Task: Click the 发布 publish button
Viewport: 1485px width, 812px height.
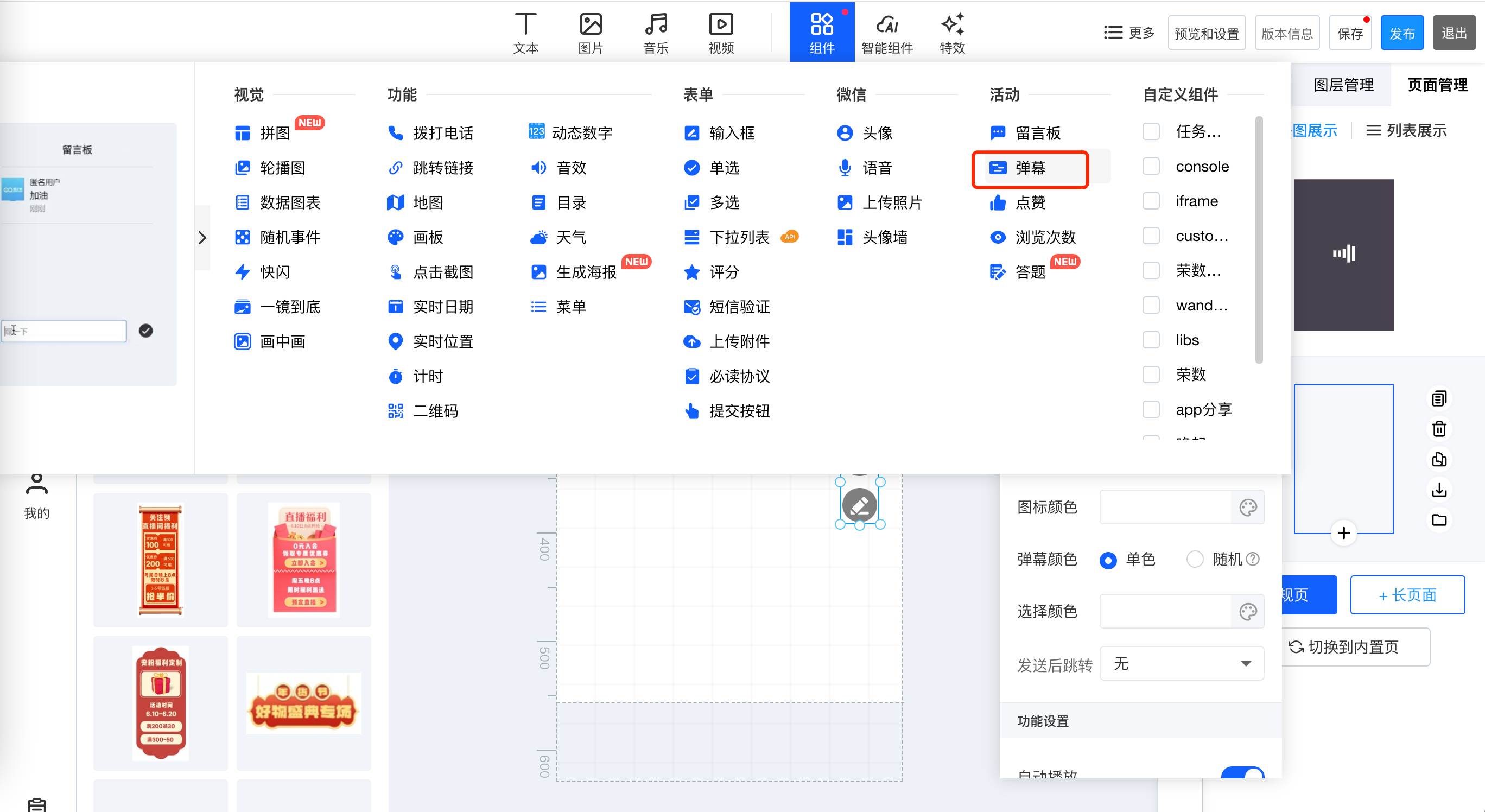Action: click(x=1401, y=34)
